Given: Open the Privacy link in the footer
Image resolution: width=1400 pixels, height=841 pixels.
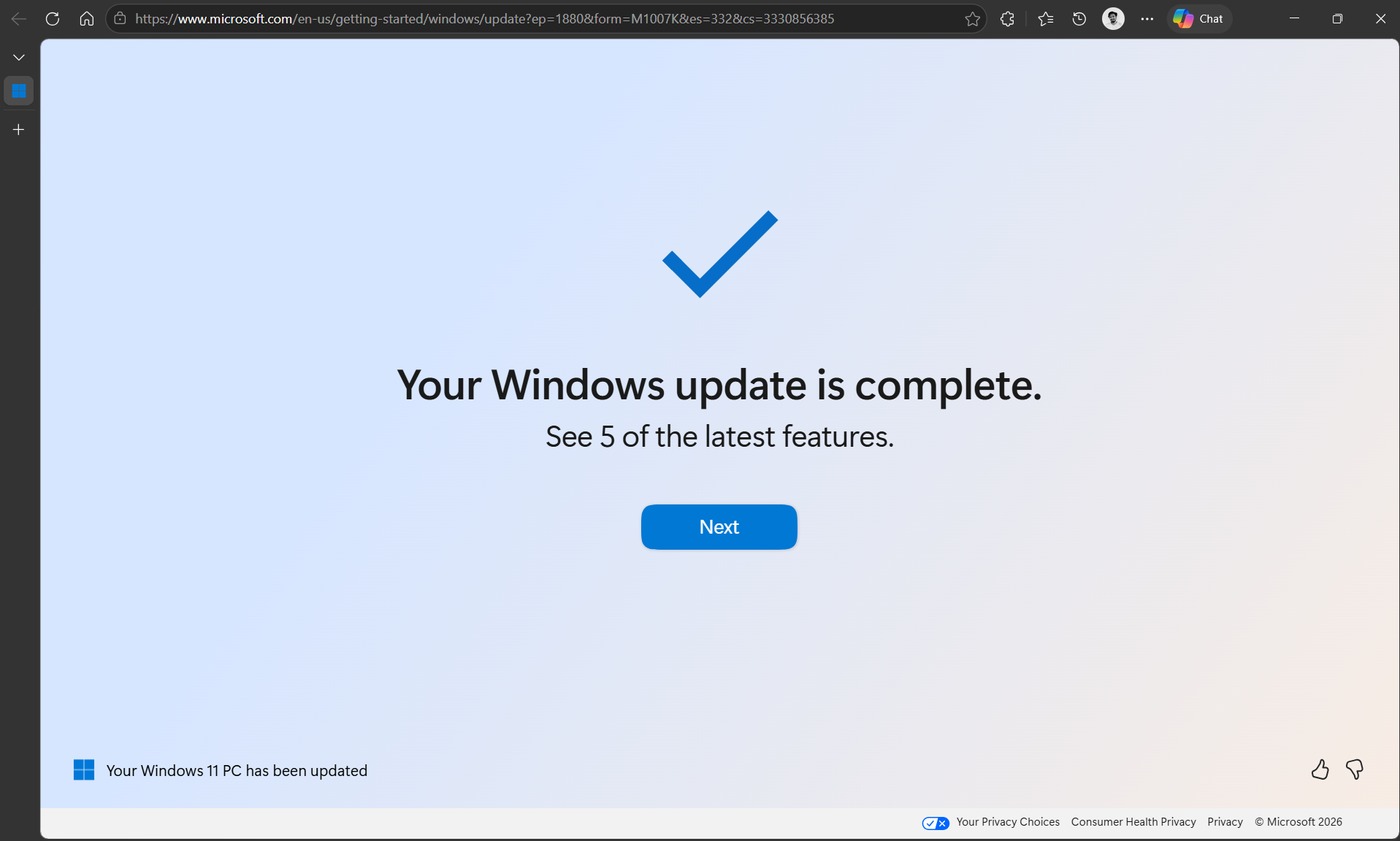Looking at the screenshot, I should pos(1224,821).
